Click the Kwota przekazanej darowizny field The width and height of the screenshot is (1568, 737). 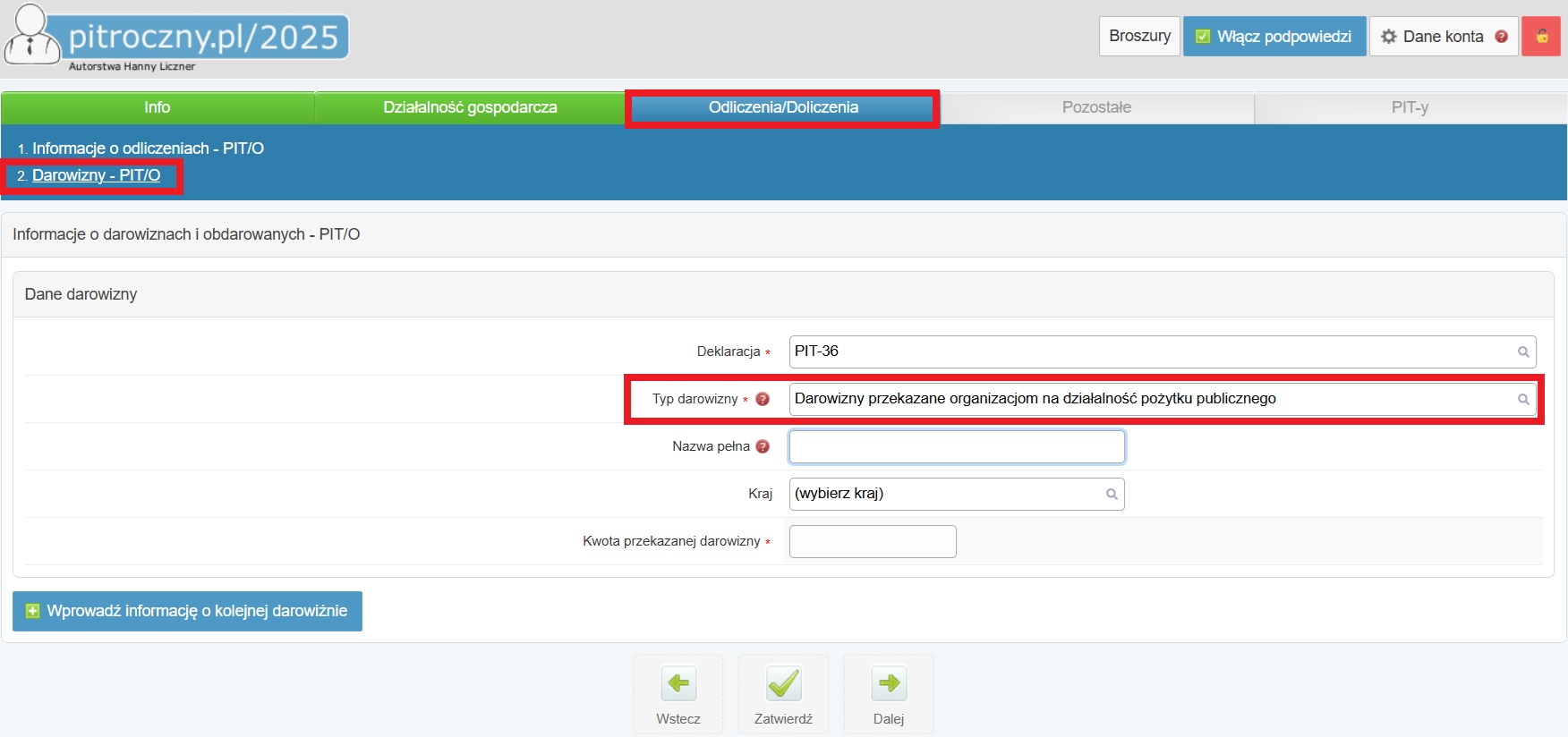873,541
